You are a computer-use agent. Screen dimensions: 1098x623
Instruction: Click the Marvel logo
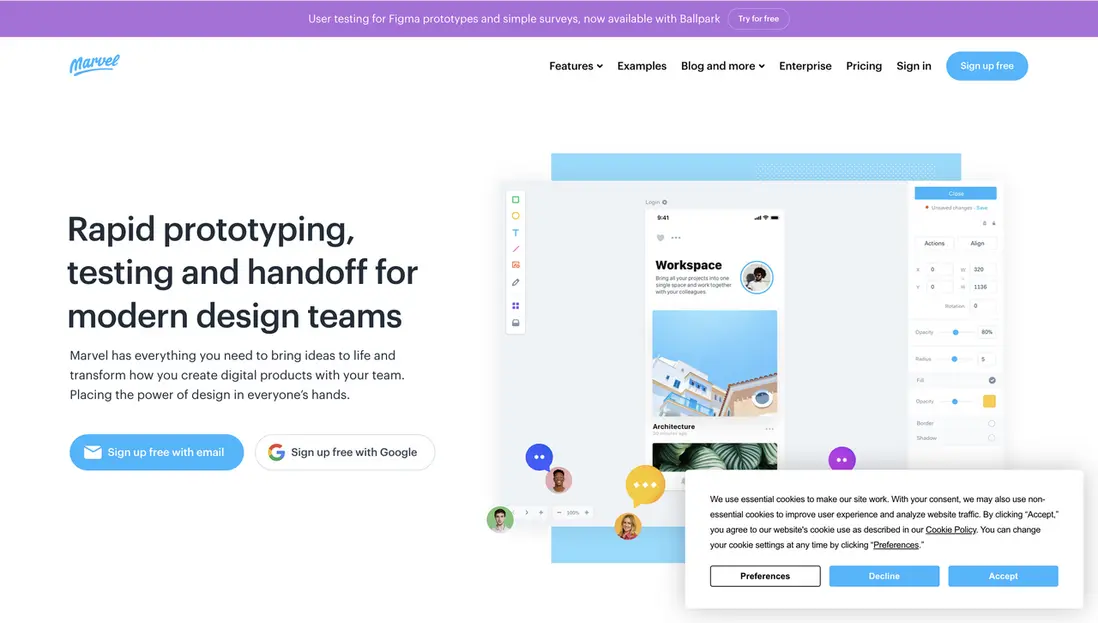[x=95, y=64]
